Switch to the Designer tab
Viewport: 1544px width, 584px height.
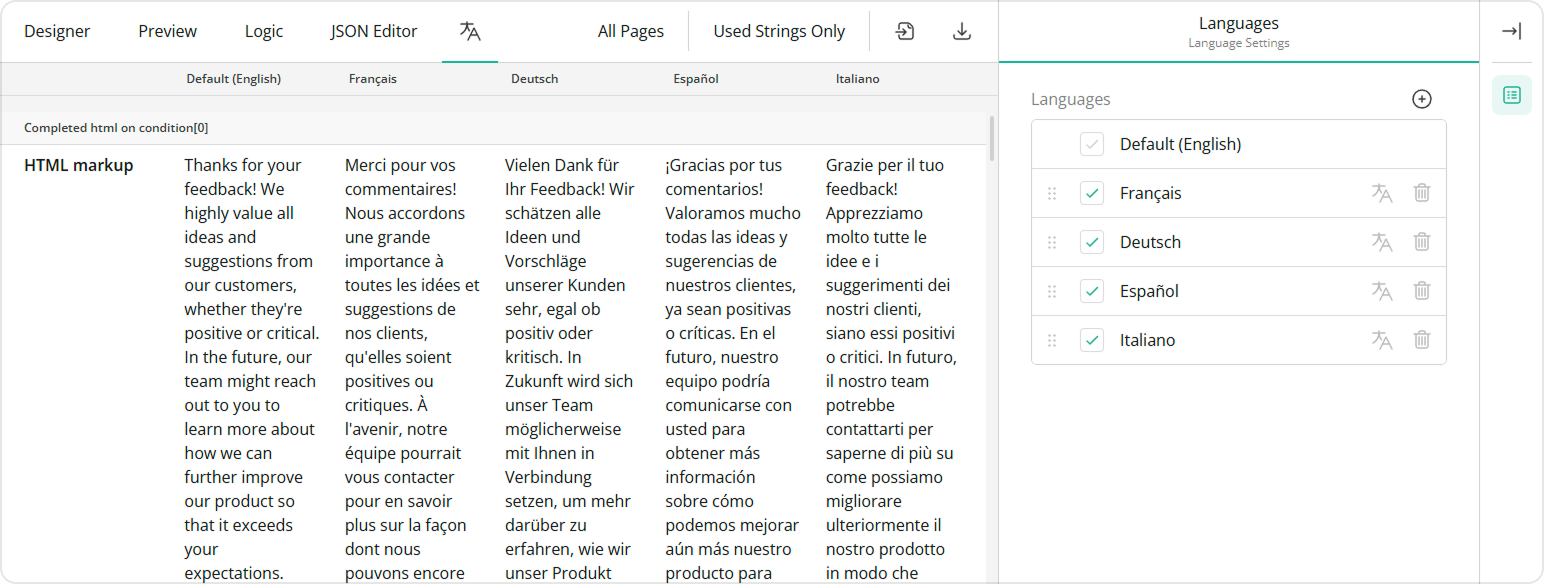pos(57,31)
